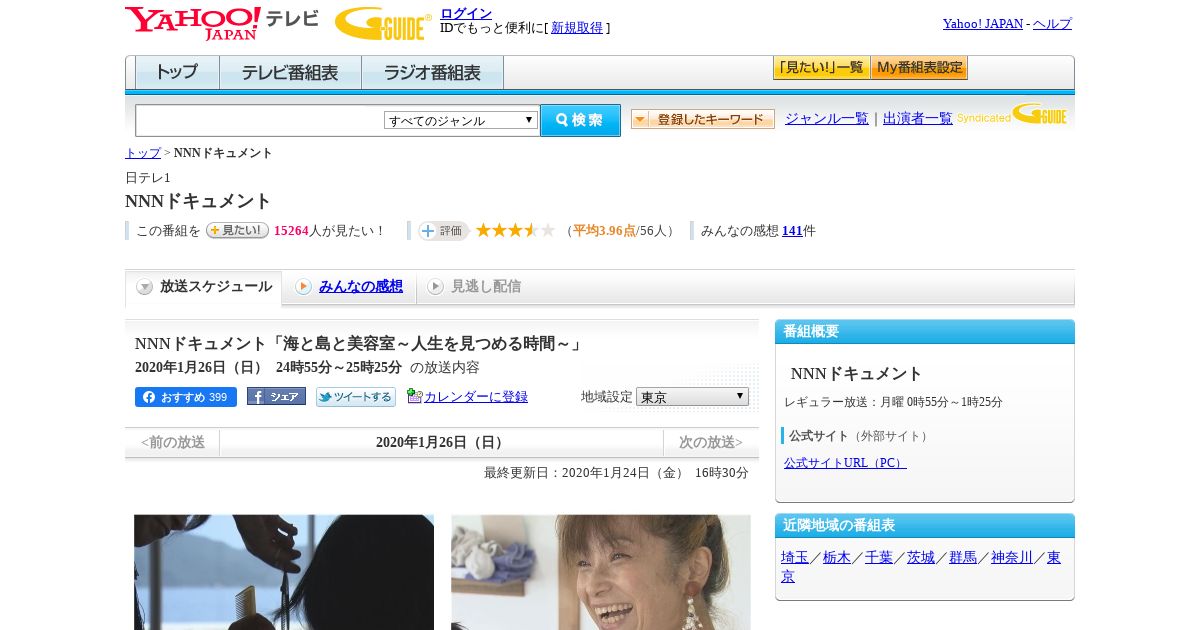Click the hair cutting program photo

pyautogui.click(x=284, y=572)
